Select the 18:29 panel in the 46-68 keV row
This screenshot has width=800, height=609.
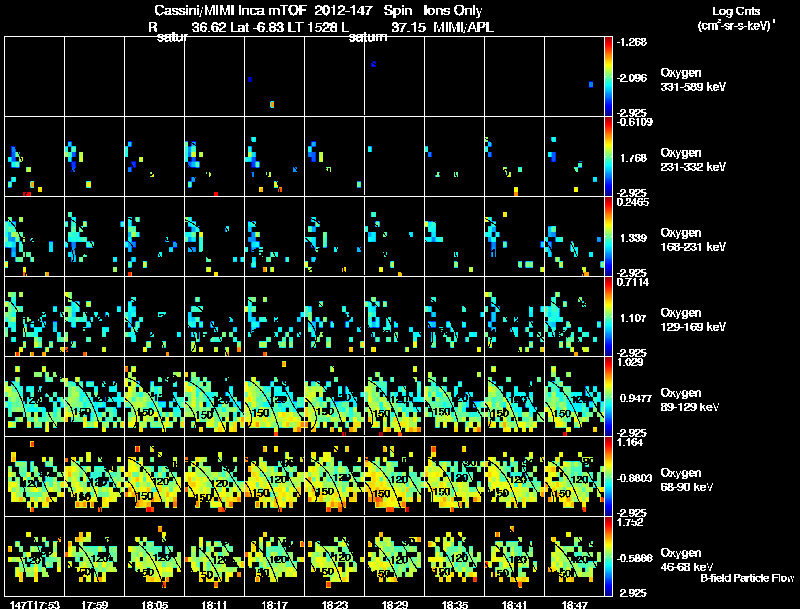pos(394,556)
